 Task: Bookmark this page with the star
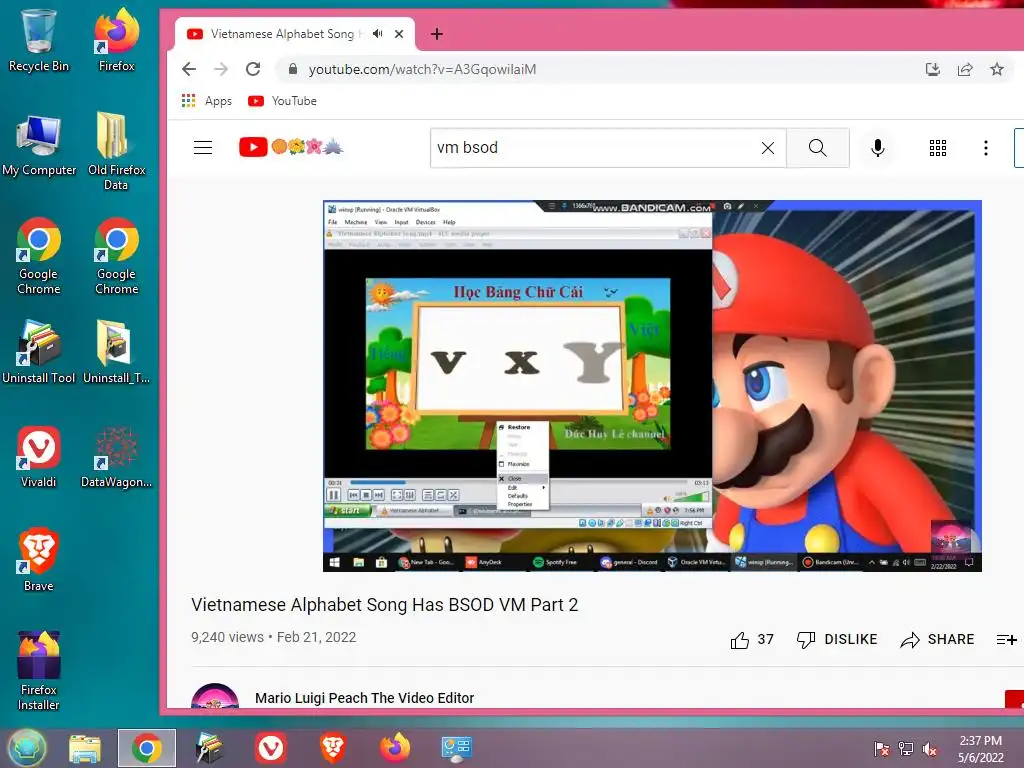coord(997,69)
